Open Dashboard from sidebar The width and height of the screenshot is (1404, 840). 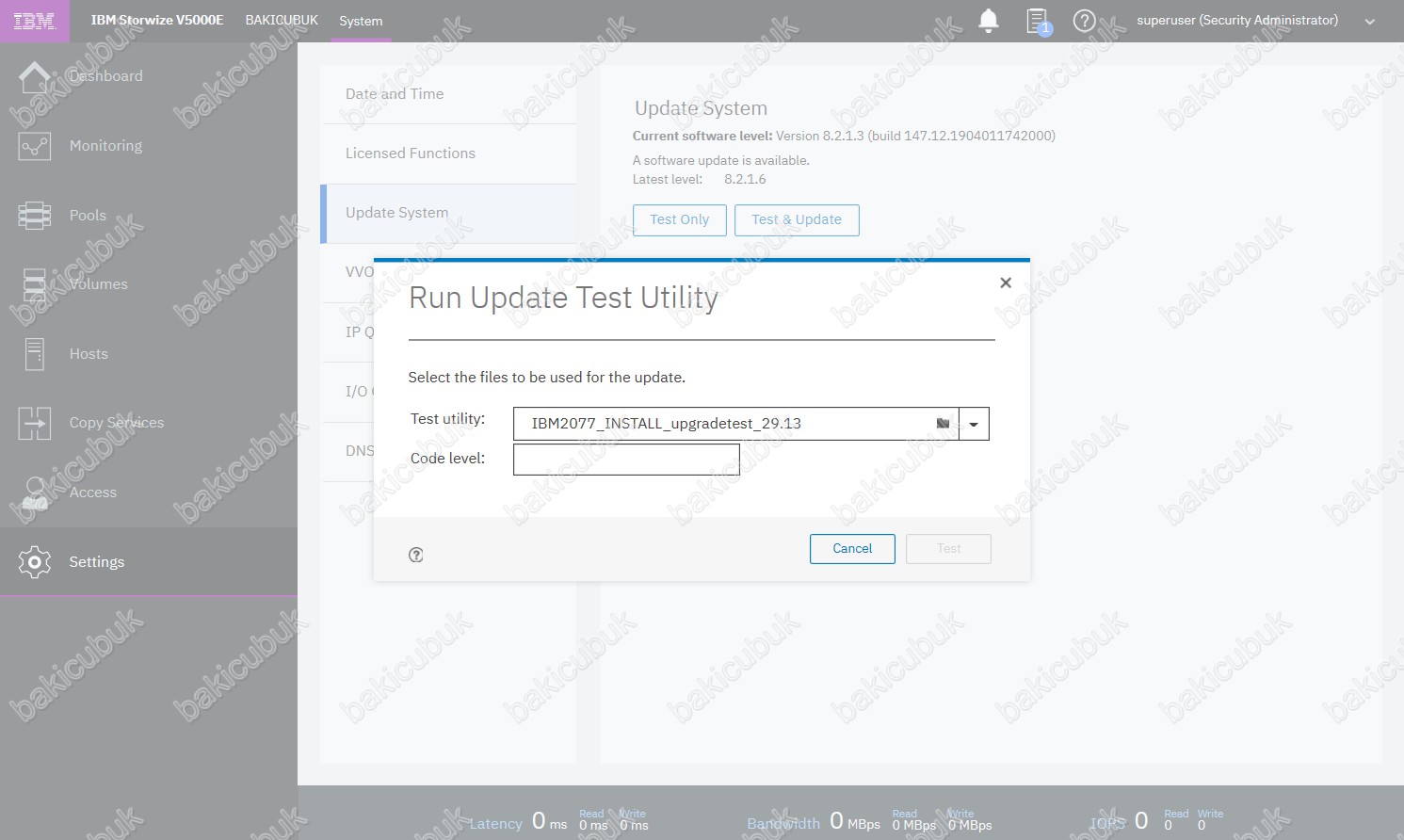[106, 76]
